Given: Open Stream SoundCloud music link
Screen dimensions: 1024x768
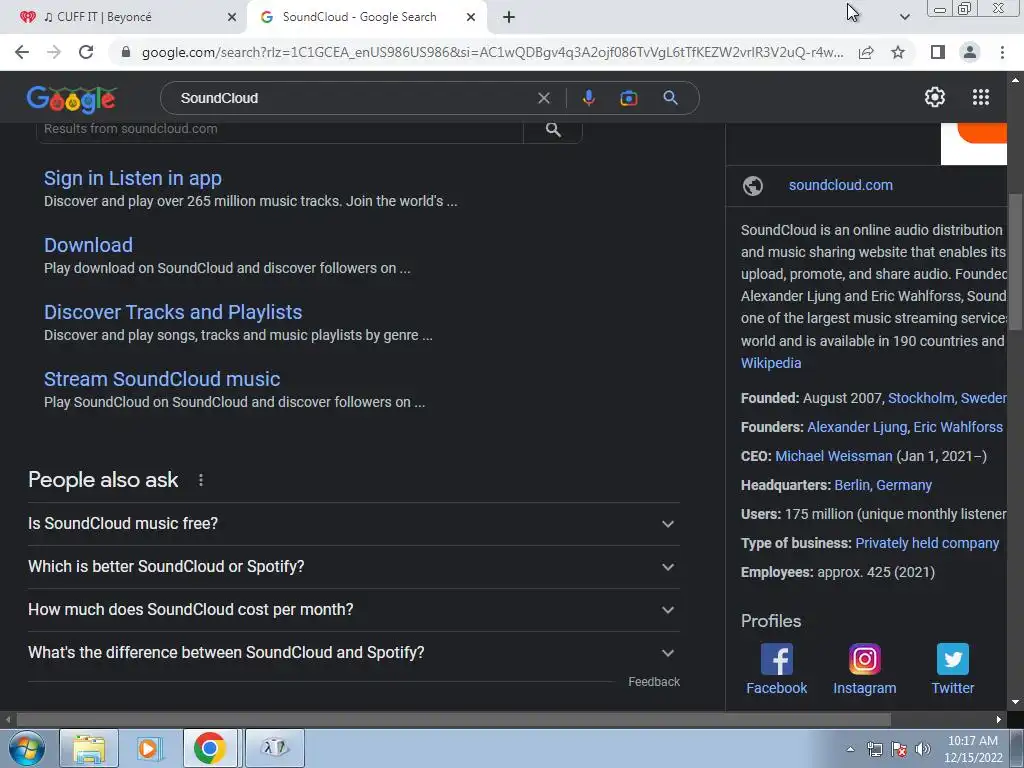Looking at the screenshot, I should [x=162, y=379].
